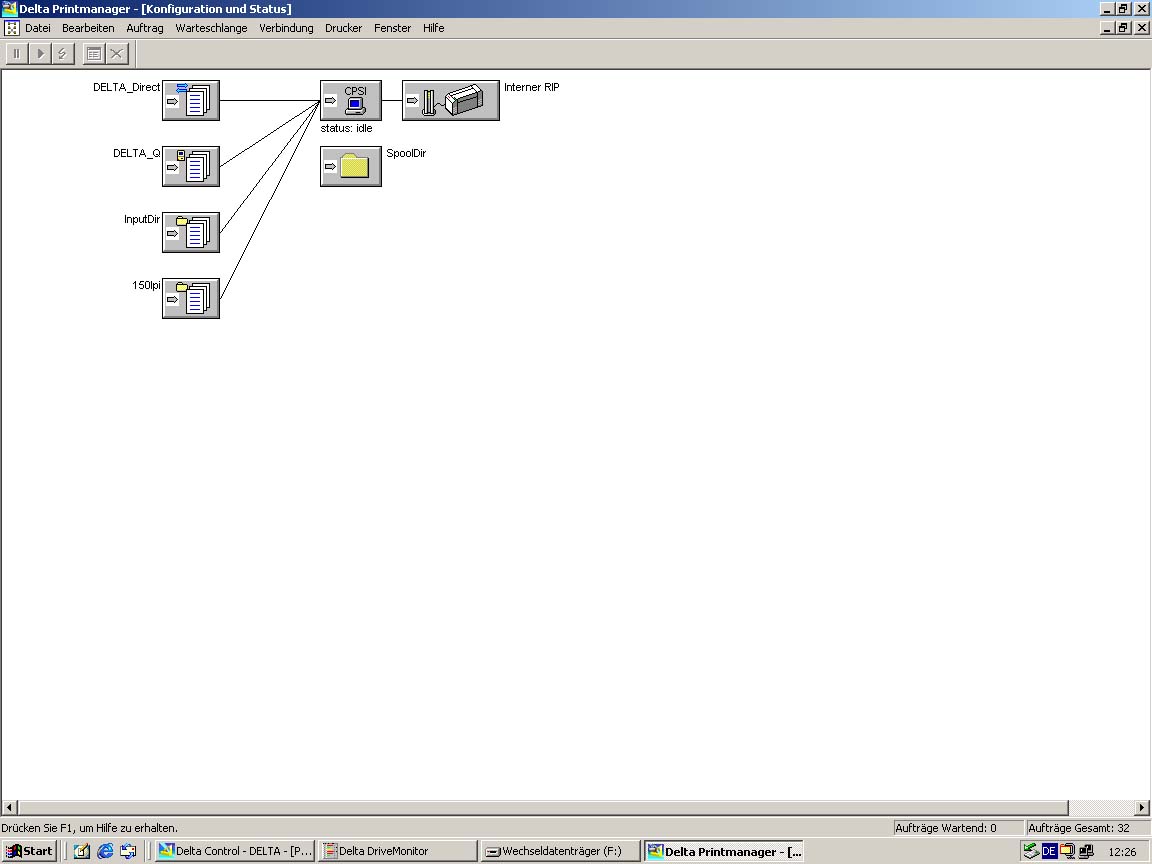Open the Hilfe menu
The image size is (1152, 864).
pos(433,28)
